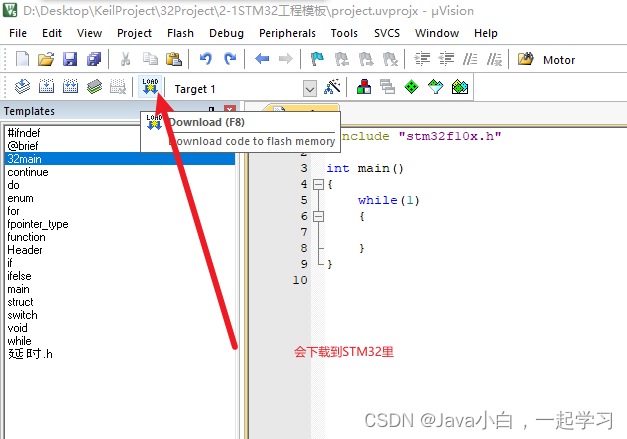Uncomment the selected code lines

point(494,59)
